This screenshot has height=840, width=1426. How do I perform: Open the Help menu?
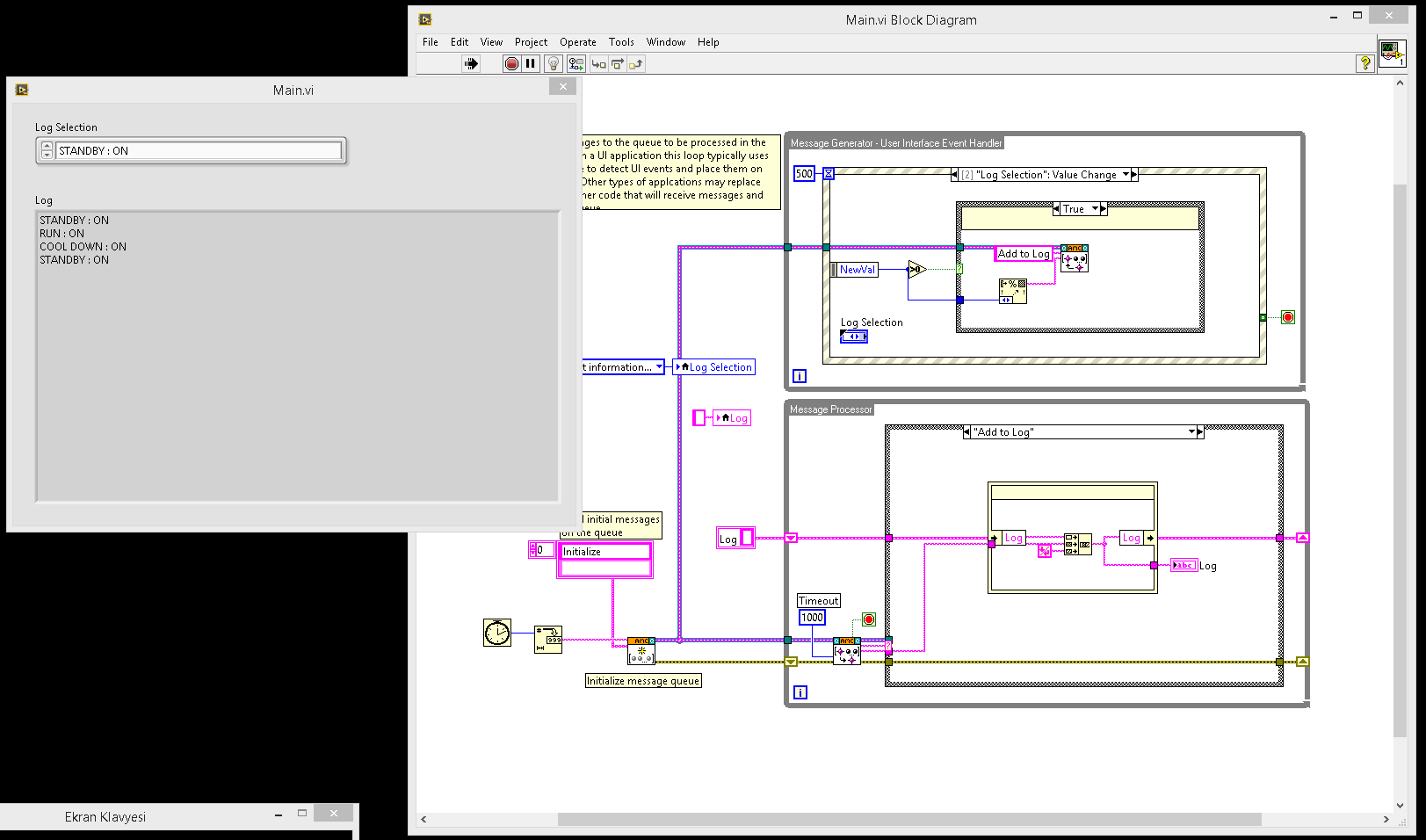tap(708, 42)
